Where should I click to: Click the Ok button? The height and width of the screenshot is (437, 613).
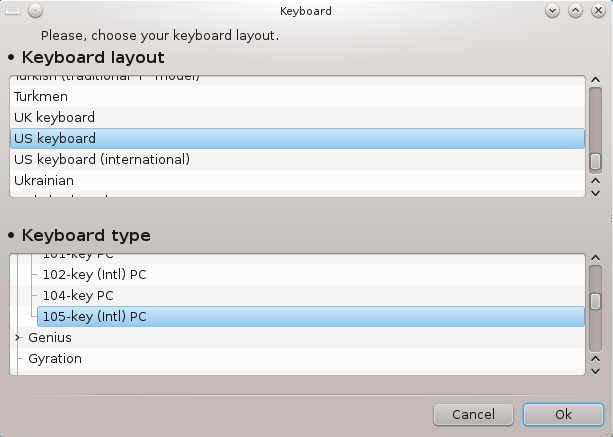tap(563, 414)
